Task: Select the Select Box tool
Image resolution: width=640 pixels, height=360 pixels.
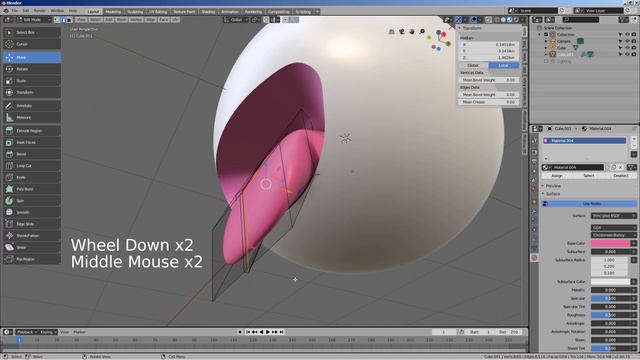Action: tap(32, 32)
